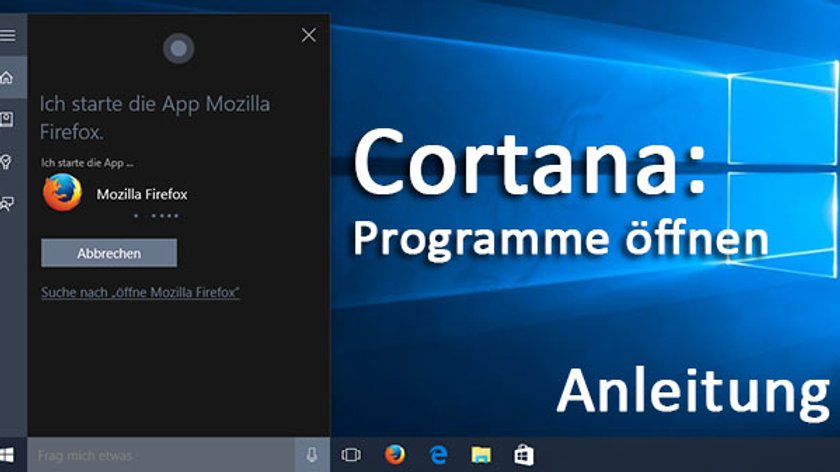Open link Suche nach öffne Mozilla Firefox

point(140,293)
